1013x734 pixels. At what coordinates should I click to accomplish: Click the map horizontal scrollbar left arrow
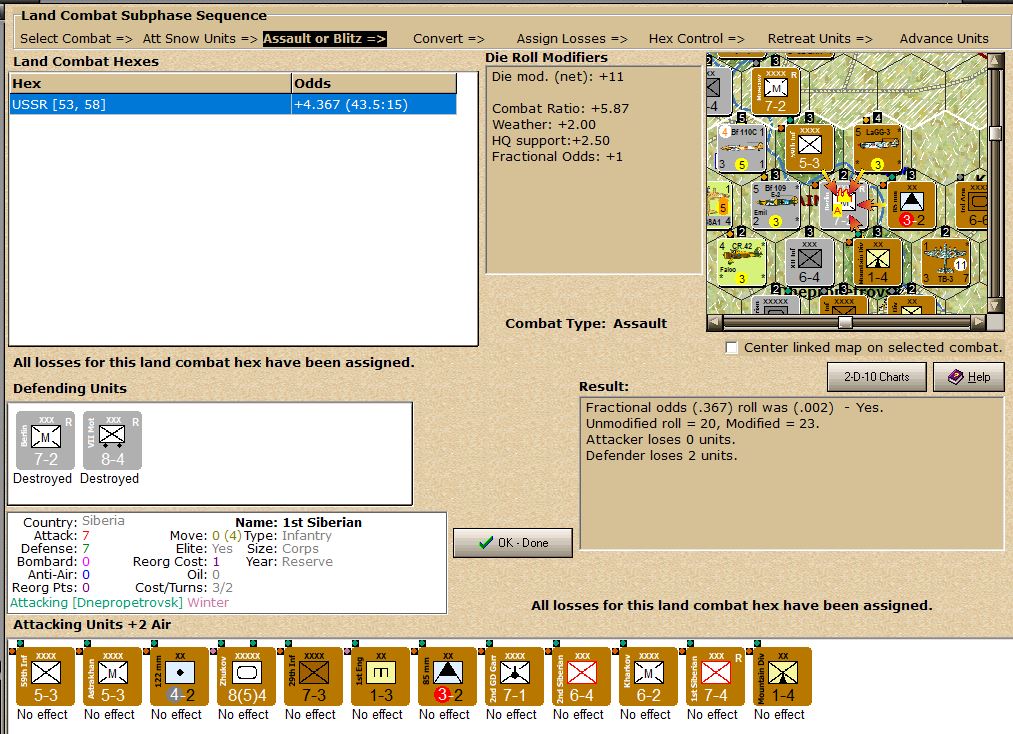point(714,322)
